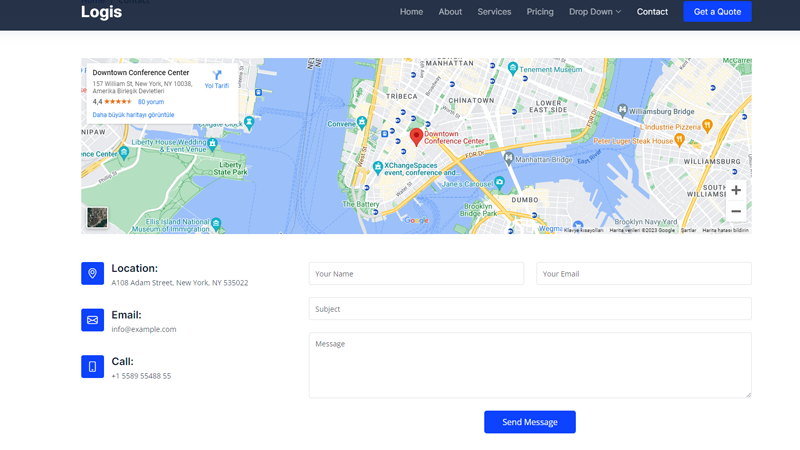The height and width of the screenshot is (450, 800).
Task: Zoom in on the map
Action: coord(736,190)
